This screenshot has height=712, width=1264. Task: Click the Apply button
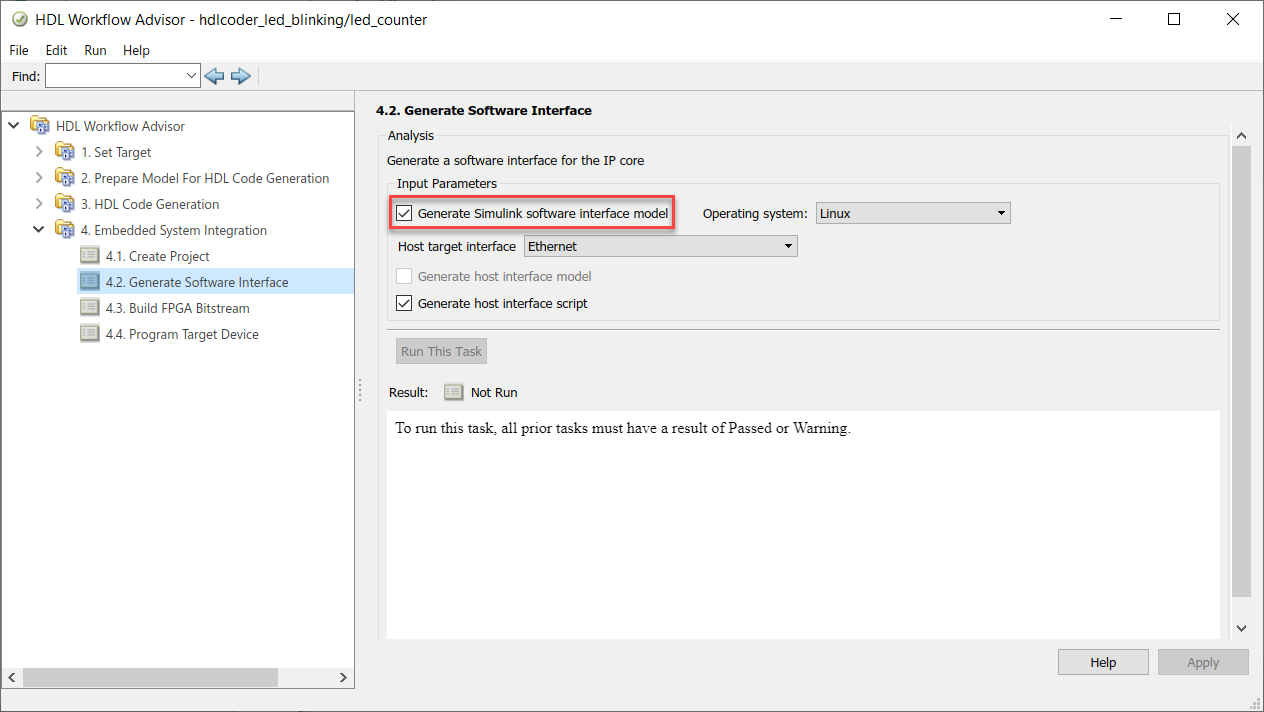pos(1203,662)
